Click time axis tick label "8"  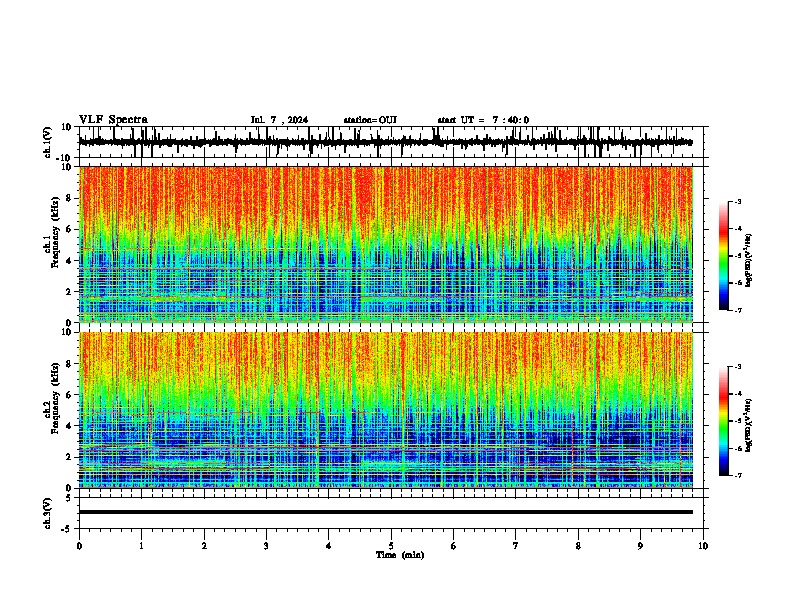pos(578,546)
